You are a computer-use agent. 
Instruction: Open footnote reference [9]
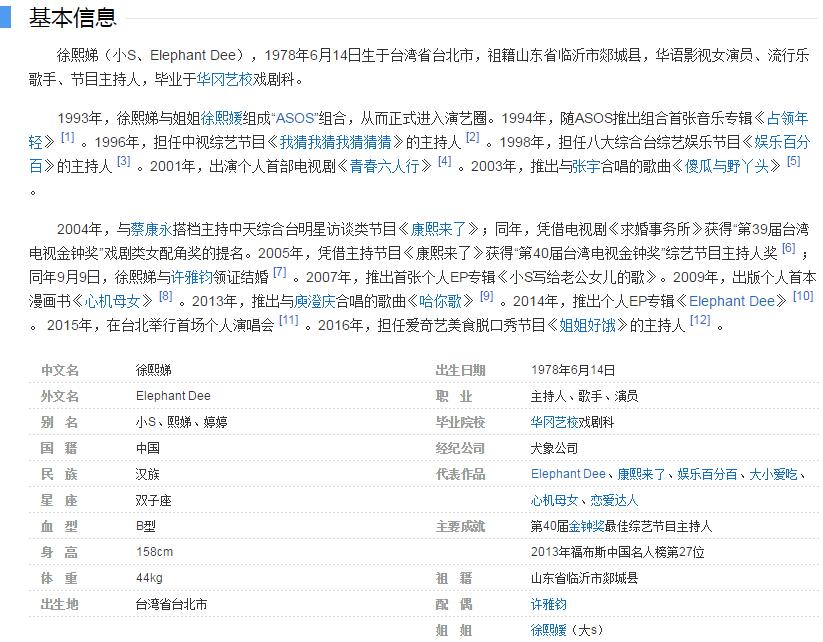click(x=487, y=296)
